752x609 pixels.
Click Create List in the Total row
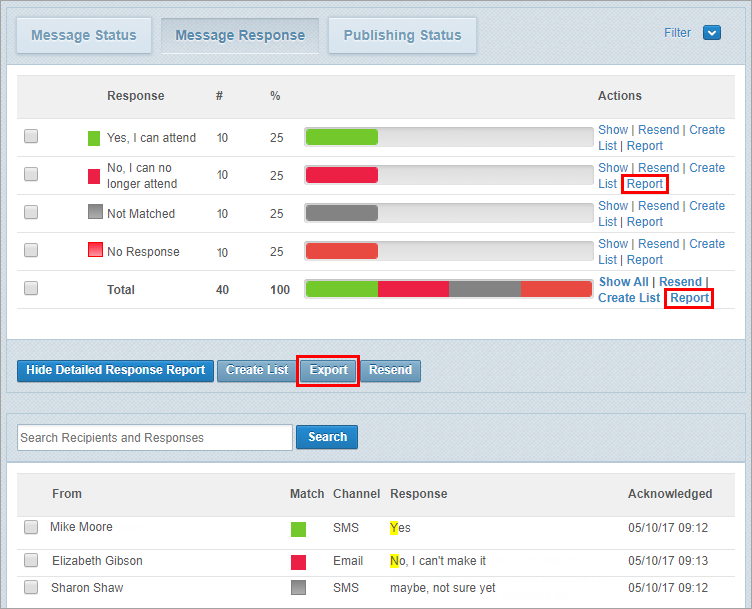629,298
